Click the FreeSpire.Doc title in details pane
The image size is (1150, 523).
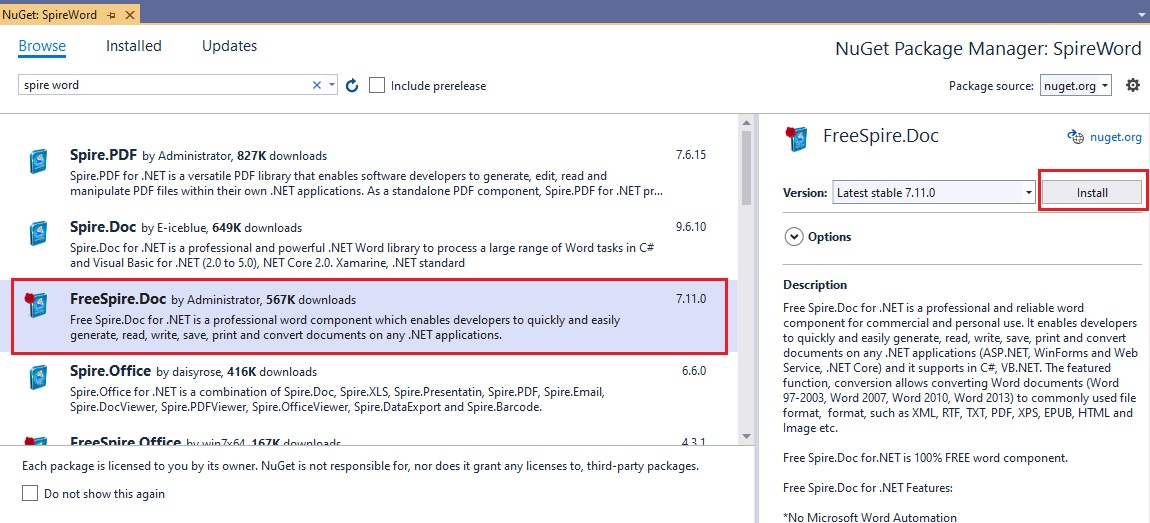point(881,136)
